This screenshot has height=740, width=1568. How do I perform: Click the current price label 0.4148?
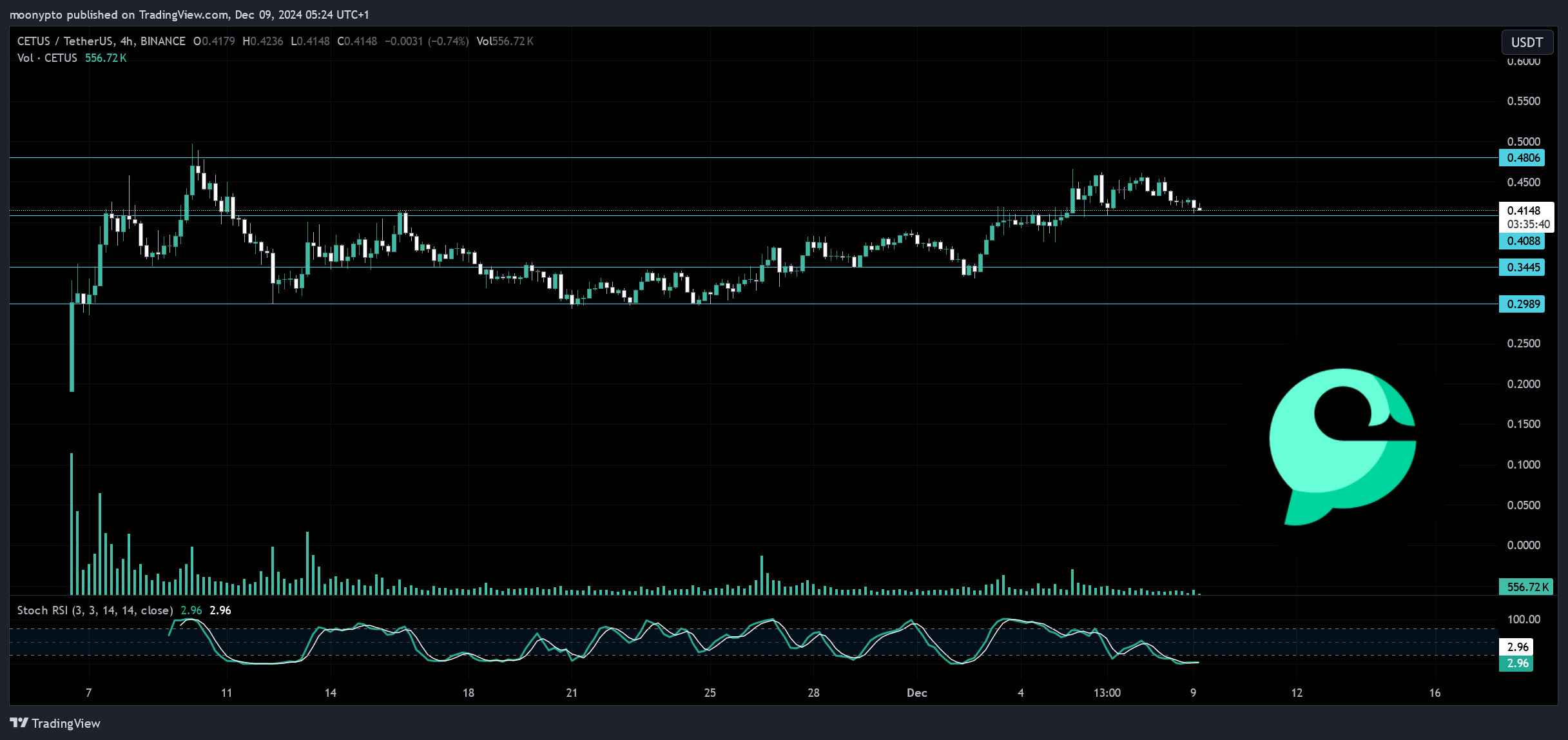[1524, 211]
